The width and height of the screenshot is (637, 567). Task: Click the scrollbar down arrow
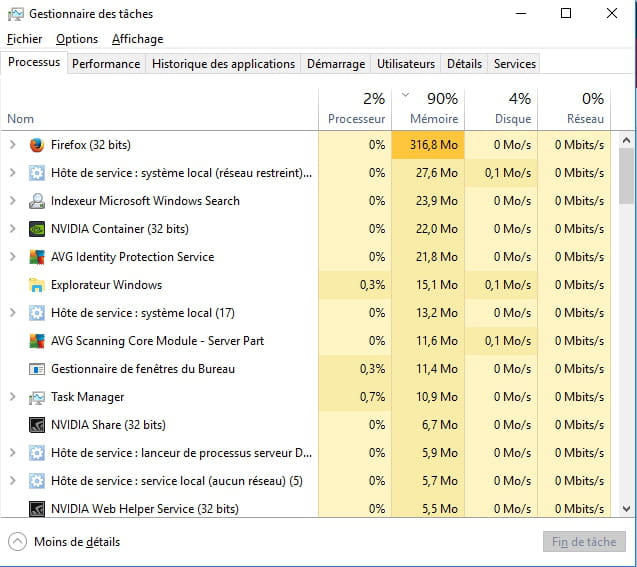pyautogui.click(x=626, y=509)
